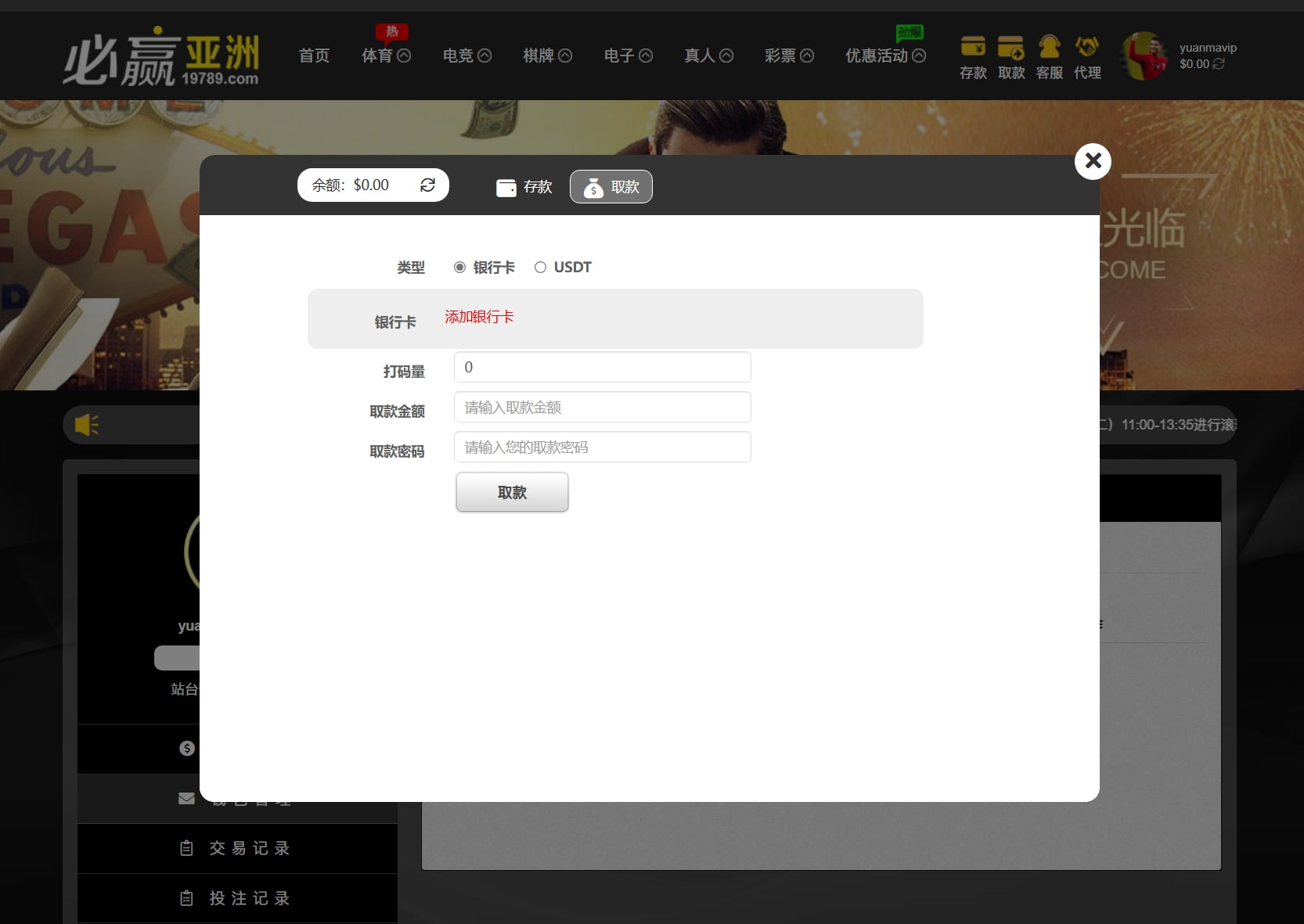Click the user avatar picture

pos(1145,56)
